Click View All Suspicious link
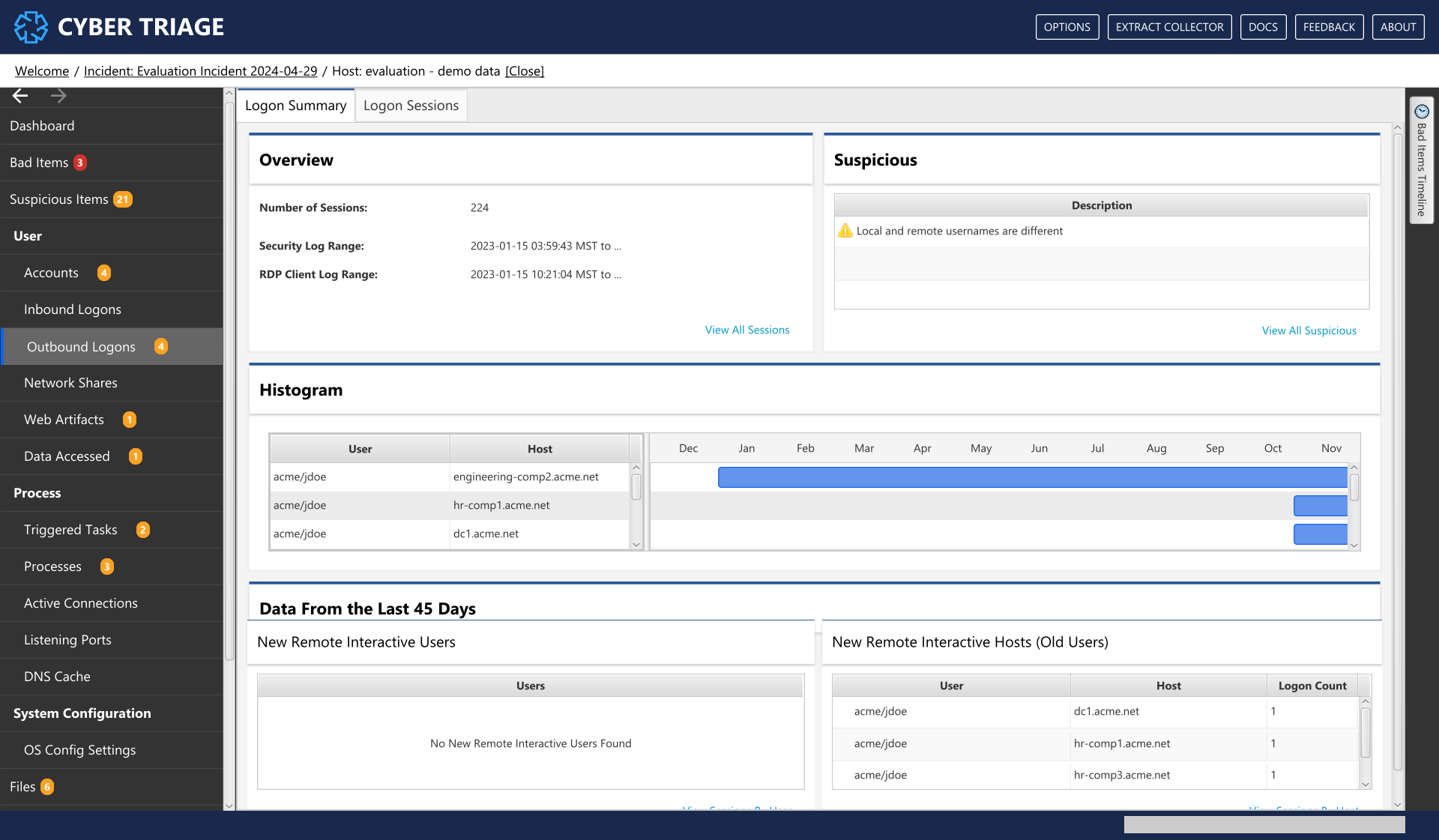1439x840 pixels. 1309,329
